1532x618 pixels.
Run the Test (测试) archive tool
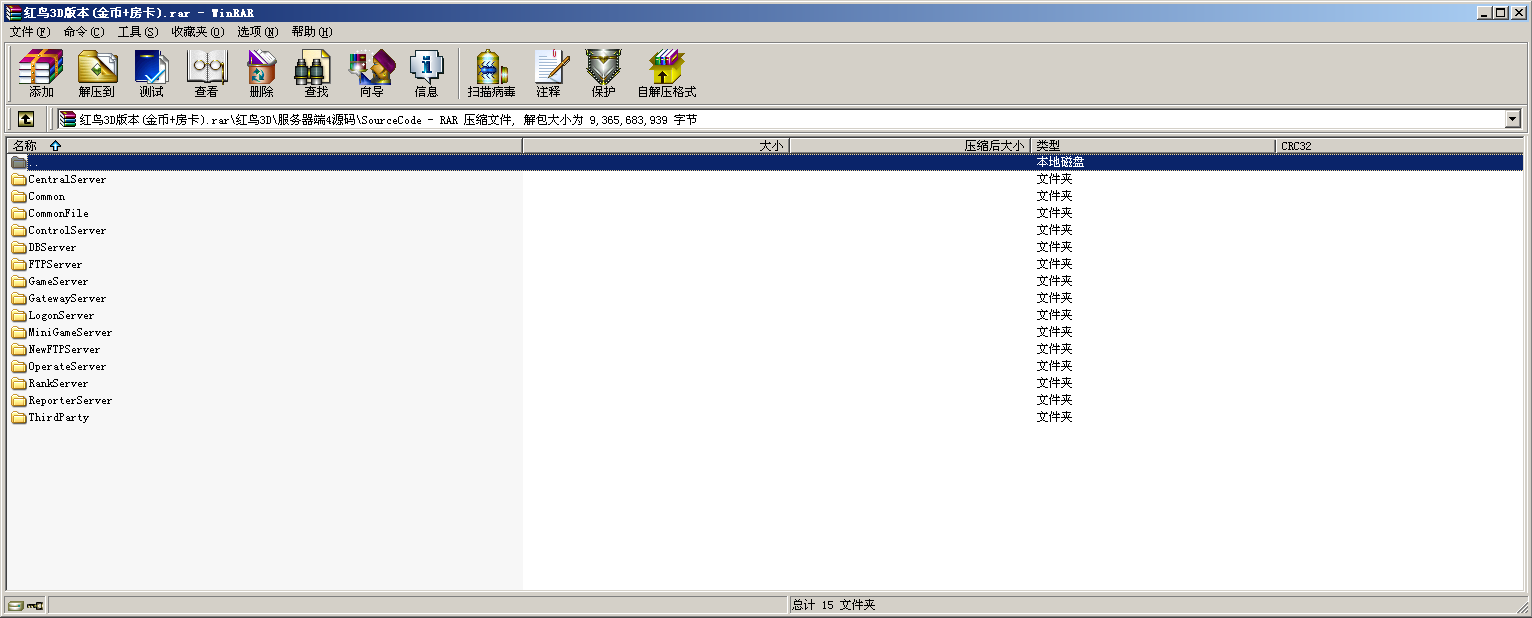click(x=151, y=74)
